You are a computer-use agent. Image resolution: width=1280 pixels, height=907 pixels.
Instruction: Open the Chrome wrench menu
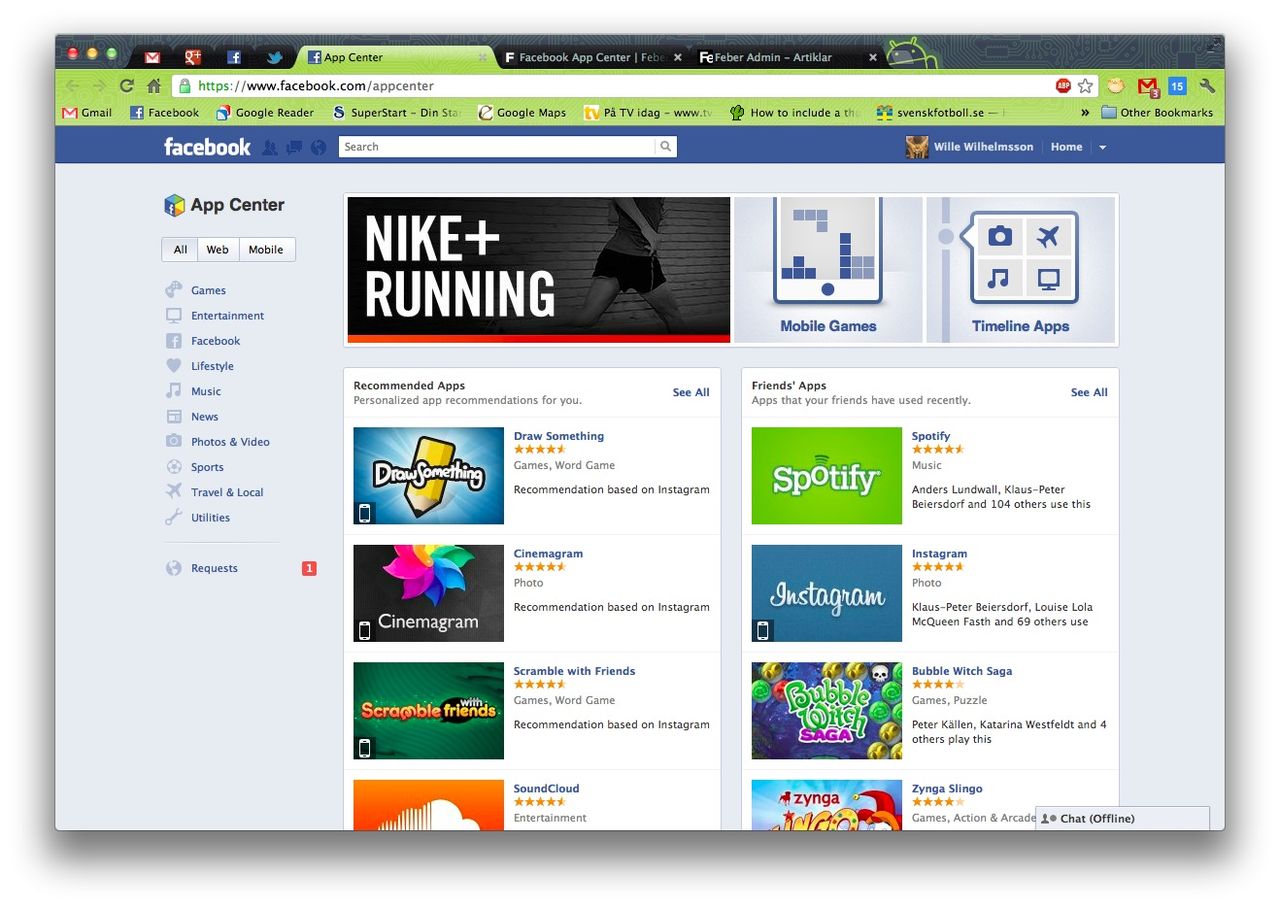point(1207,86)
